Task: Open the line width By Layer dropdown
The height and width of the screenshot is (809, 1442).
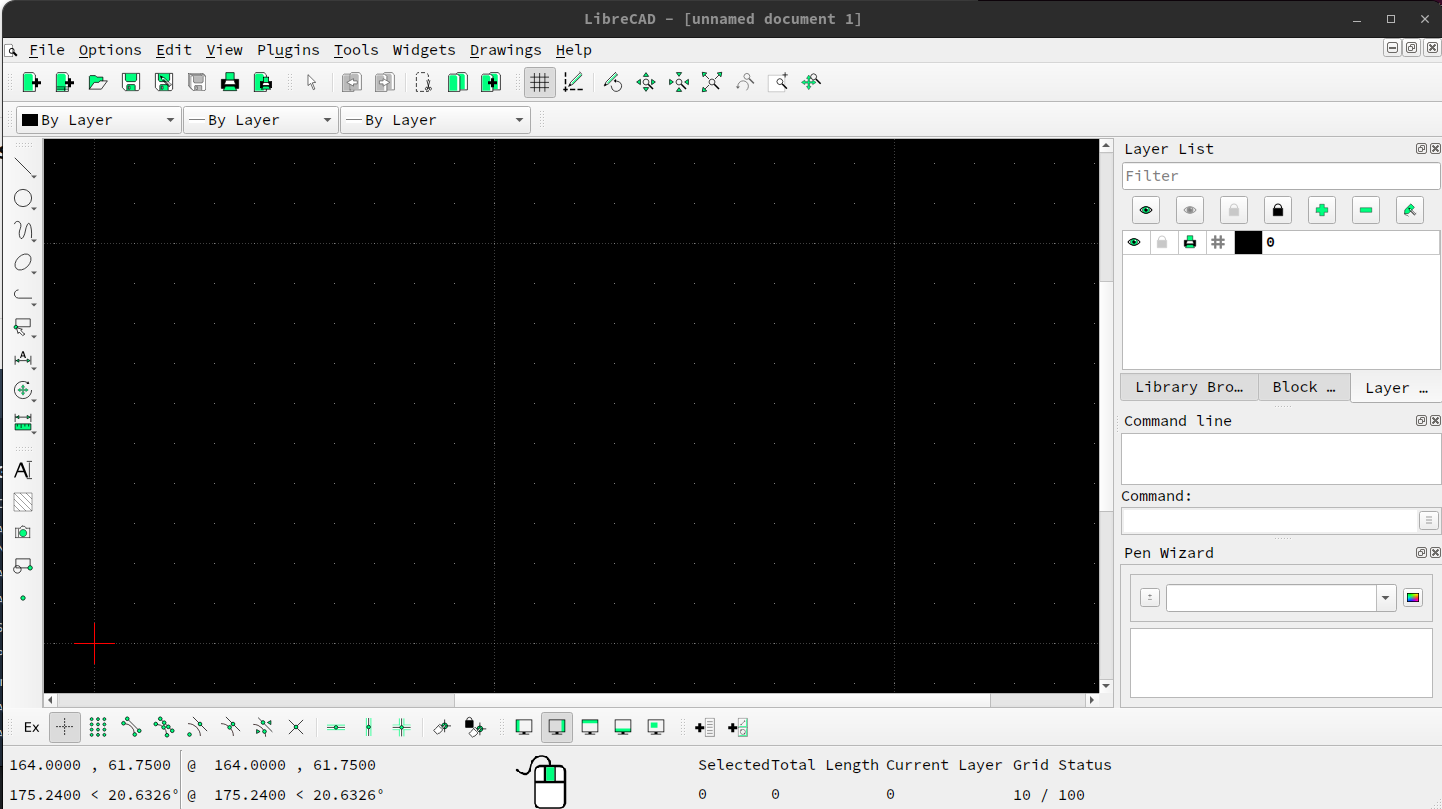Action: tap(261, 120)
